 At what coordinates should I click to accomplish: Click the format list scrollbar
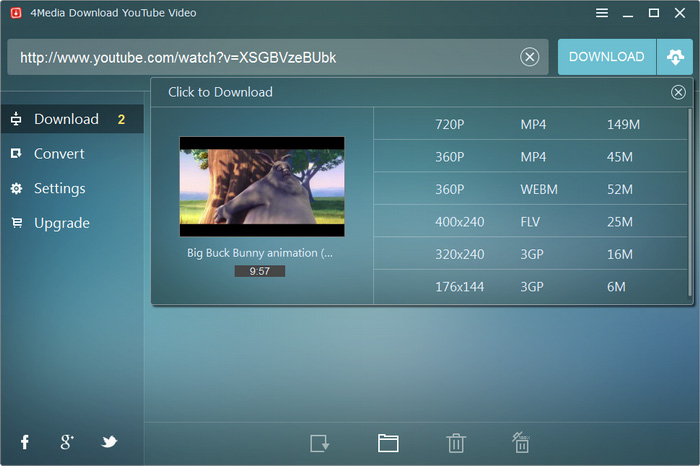pyautogui.click(x=690, y=202)
